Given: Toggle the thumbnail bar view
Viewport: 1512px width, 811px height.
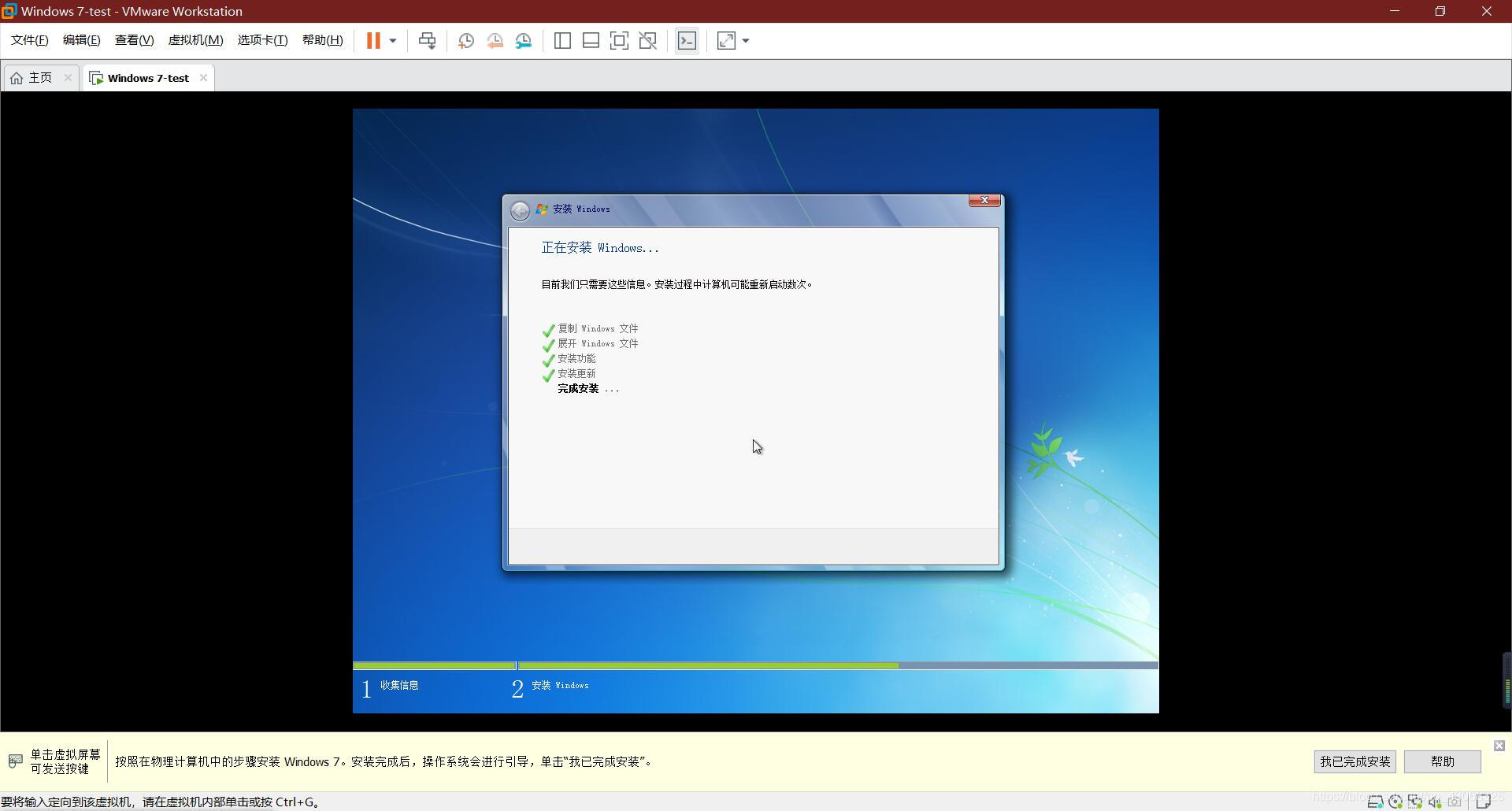Looking at the screenshot, I should (591, 40).
